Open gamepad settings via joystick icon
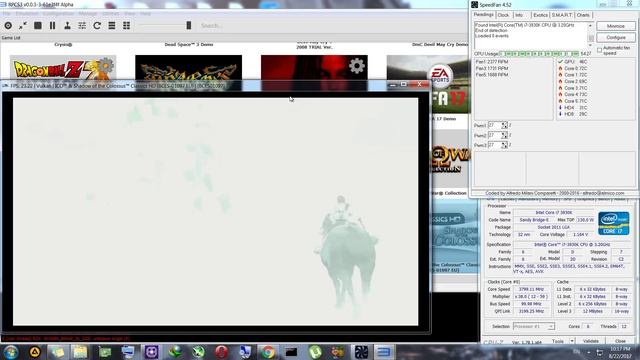640x360 pixels. click(x=67, y=25)
